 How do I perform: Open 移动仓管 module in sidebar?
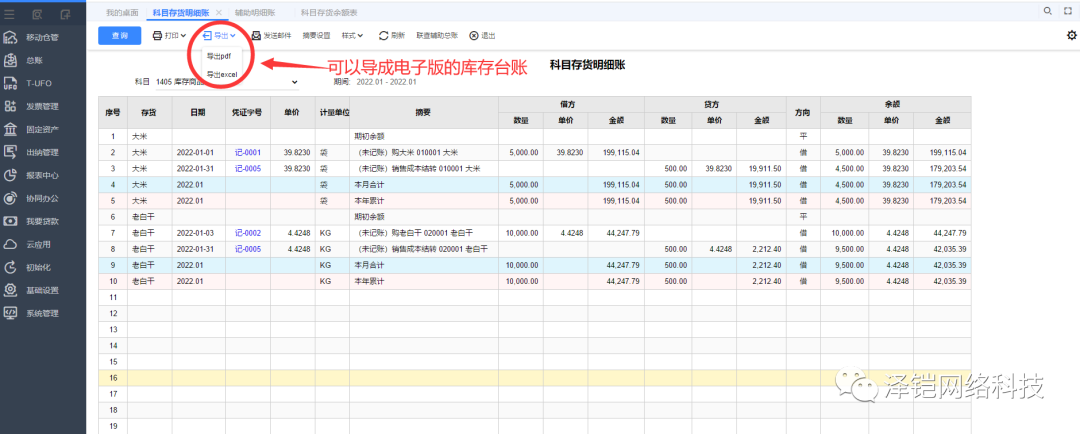point(41,38)
